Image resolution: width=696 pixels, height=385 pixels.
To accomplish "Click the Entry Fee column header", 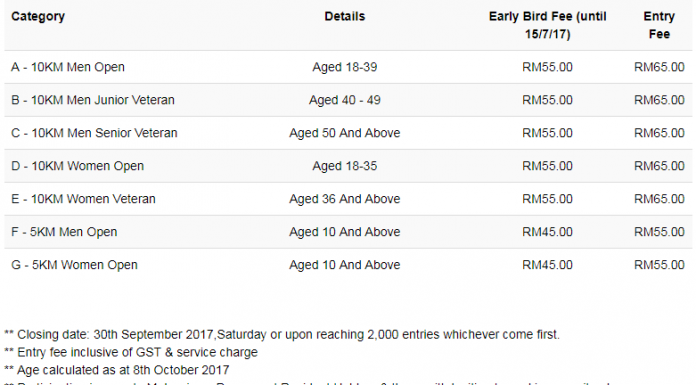I will click(x=659, y=25).
